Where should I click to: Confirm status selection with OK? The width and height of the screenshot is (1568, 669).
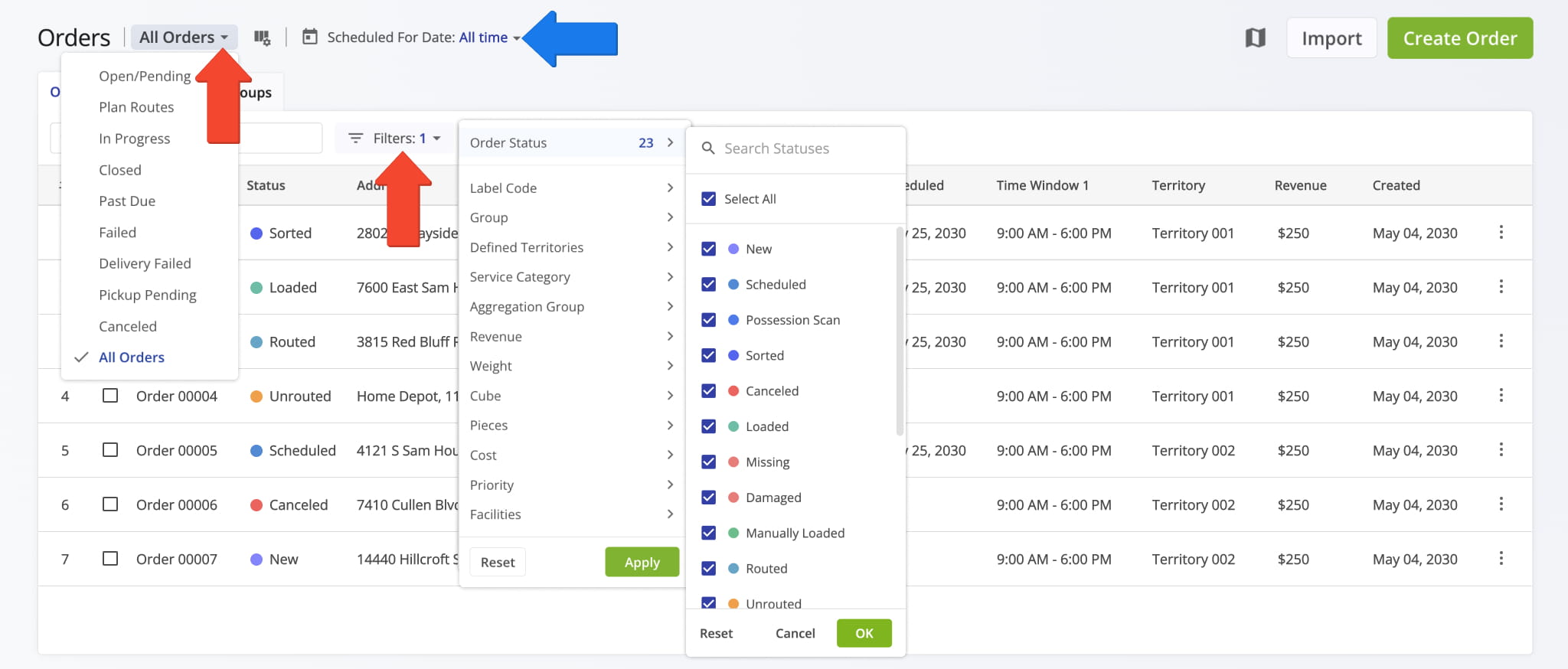pos(864,633)
